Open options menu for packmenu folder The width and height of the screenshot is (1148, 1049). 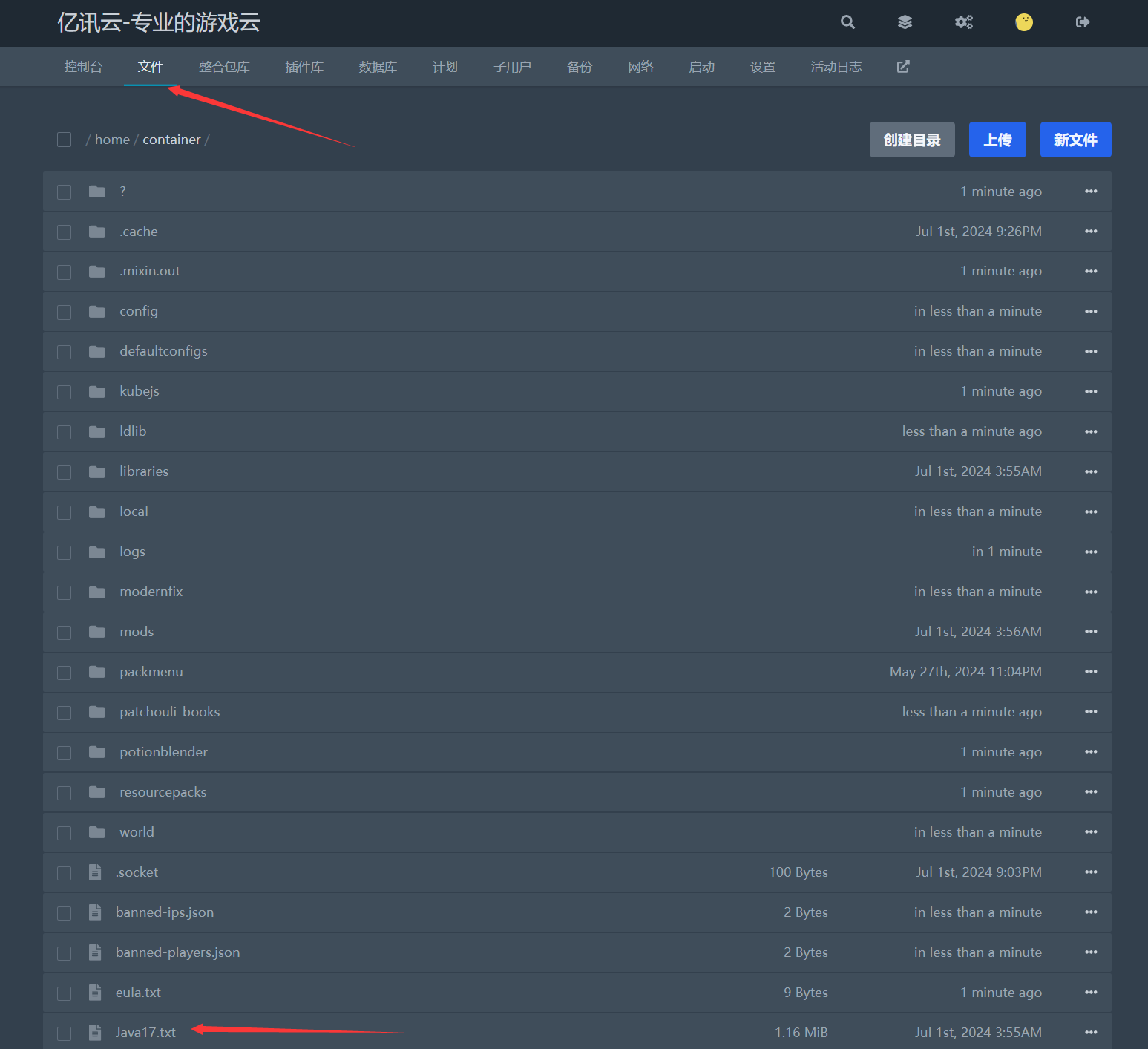coord(1091,671)
